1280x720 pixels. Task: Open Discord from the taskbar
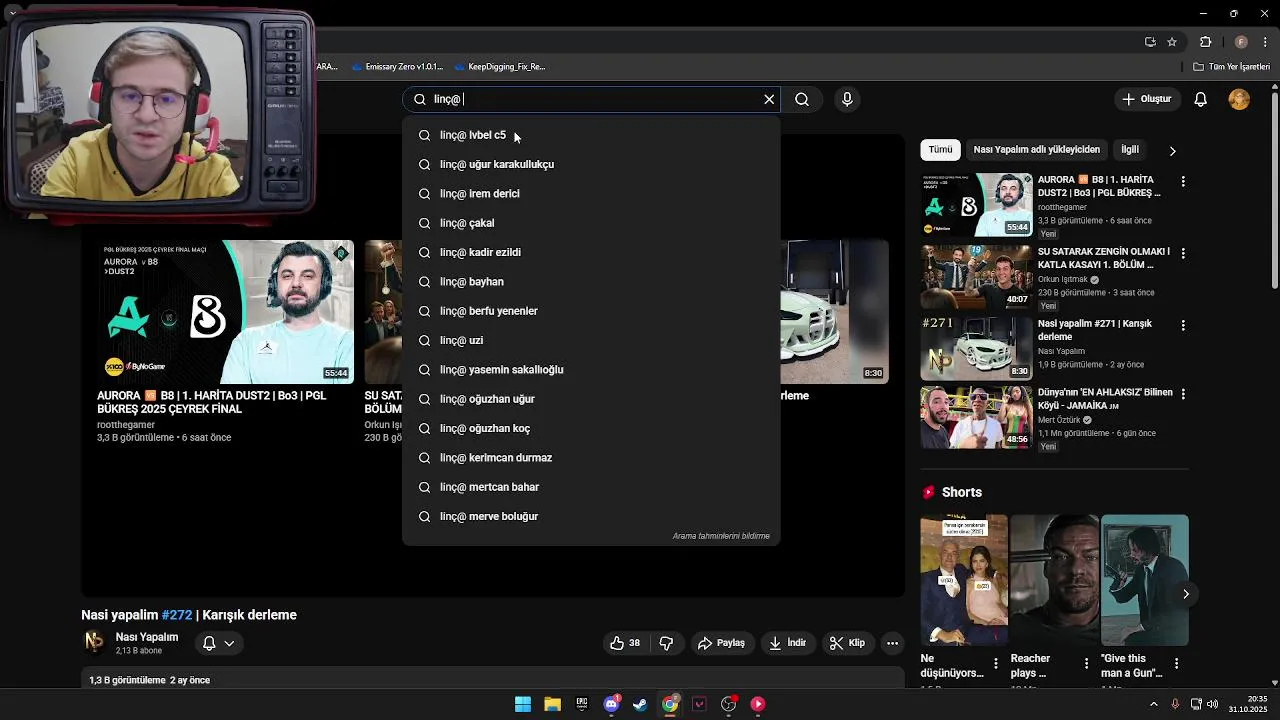point(611,704)
